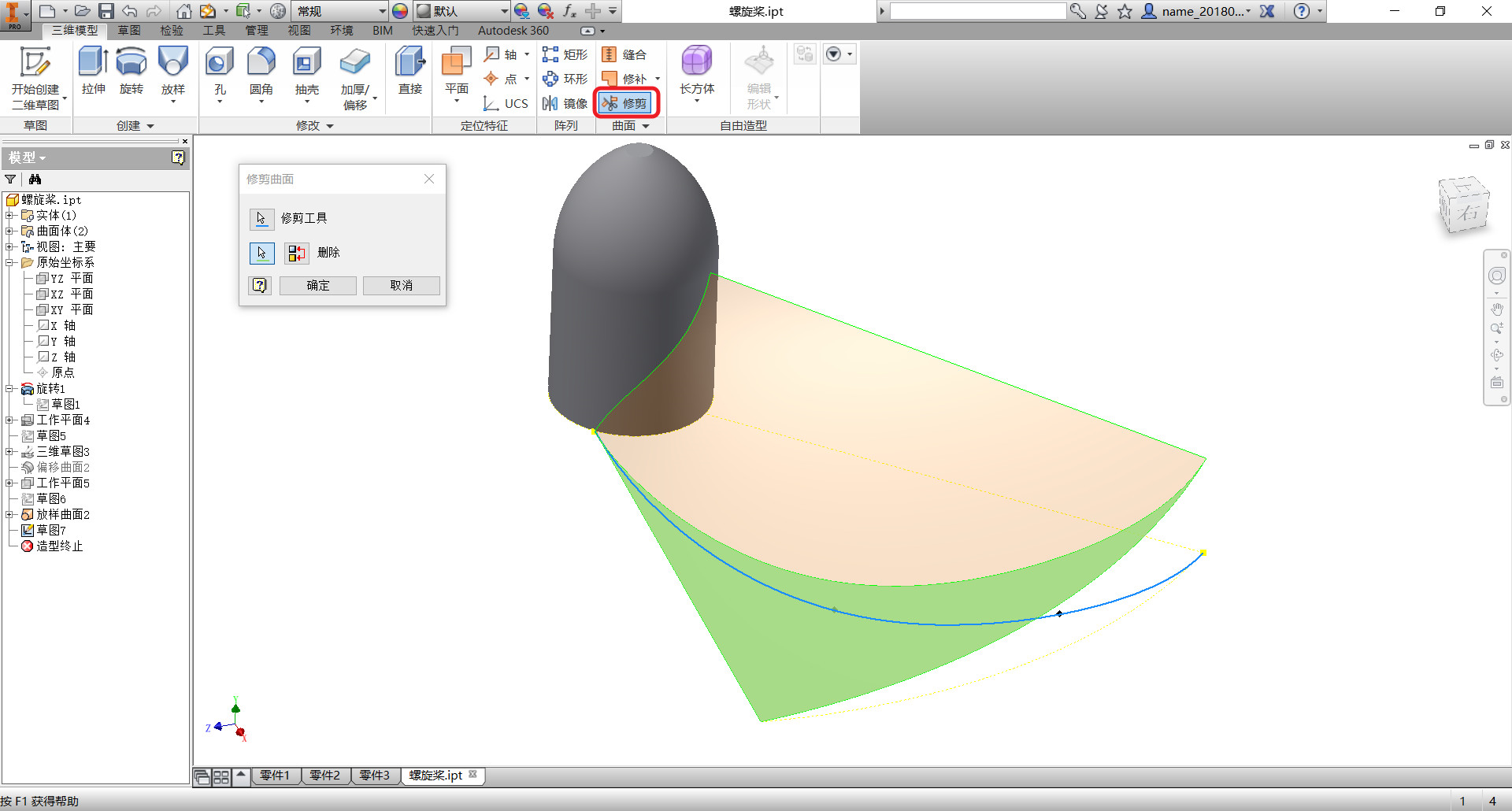This screenshot has height=811, width=1512.
Task: Expand the 放样曲面2 tree node
Action: click(9, 514)
